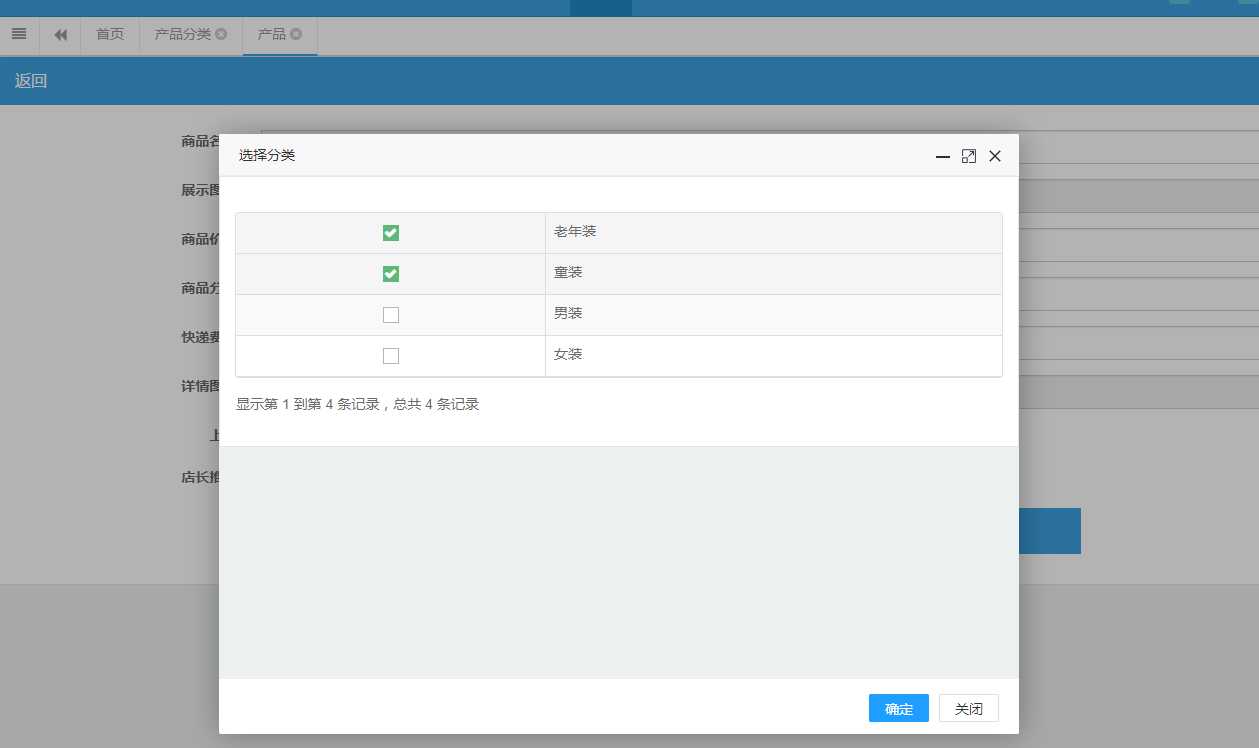Select the 女装 category name cell

pyautogui.click(x=774, y=356)
